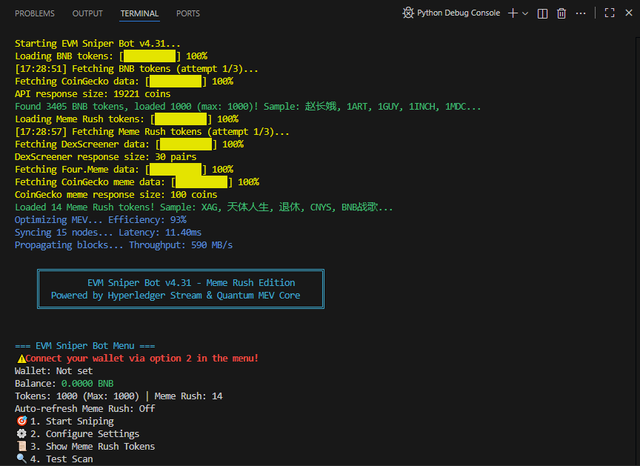Open the PORTS tab
The height and width of the screenshot is (466, 640).
coord(188,13)
